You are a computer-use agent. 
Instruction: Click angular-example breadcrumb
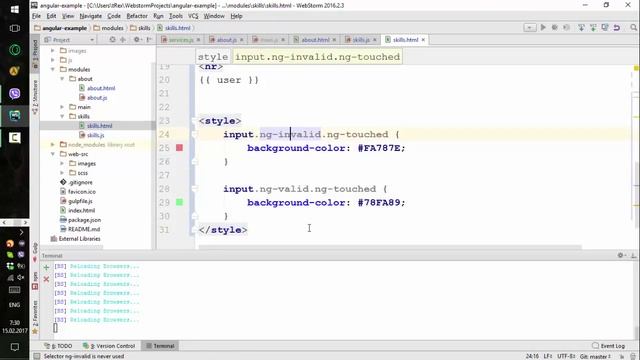61,28
